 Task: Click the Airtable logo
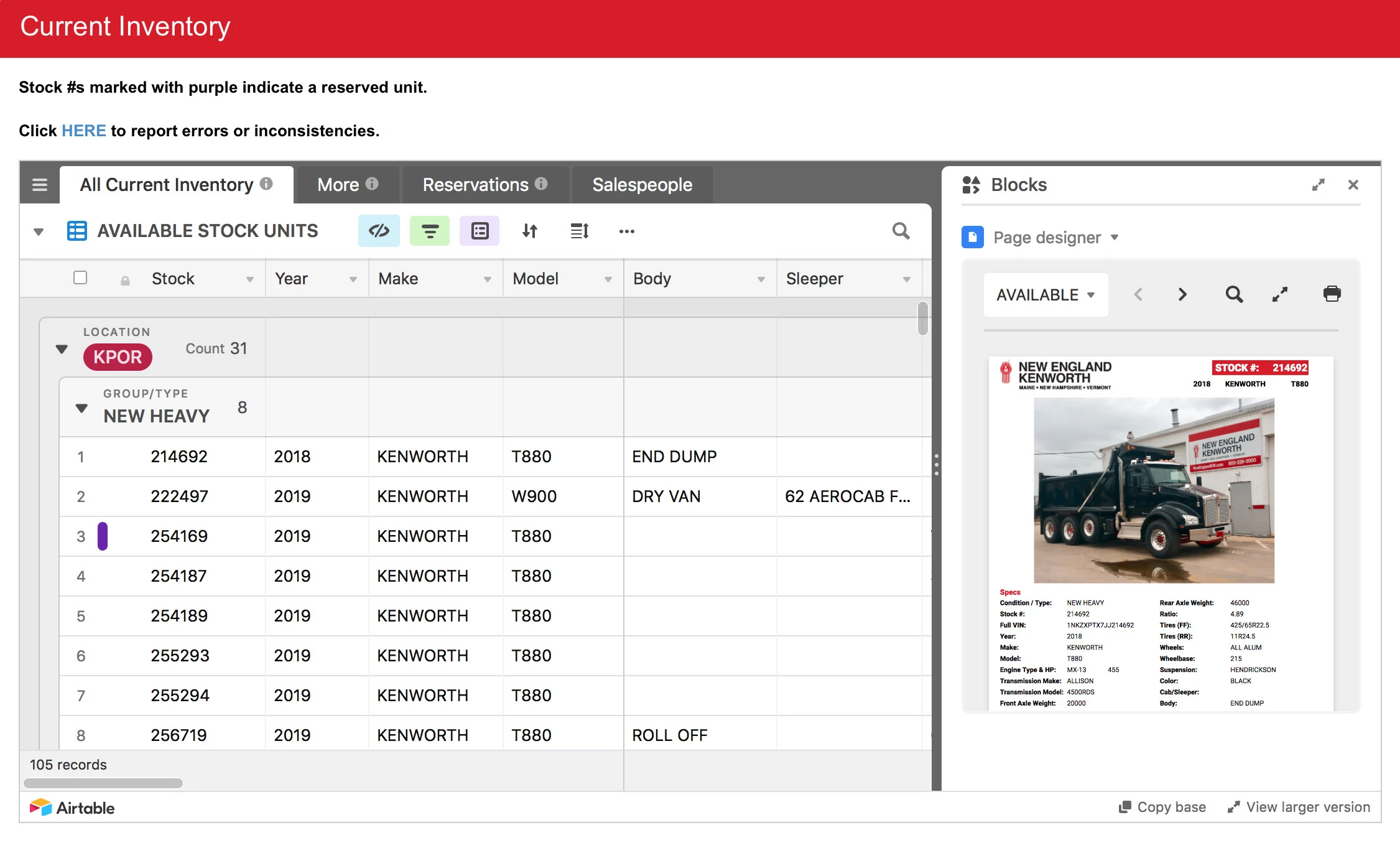72,808
